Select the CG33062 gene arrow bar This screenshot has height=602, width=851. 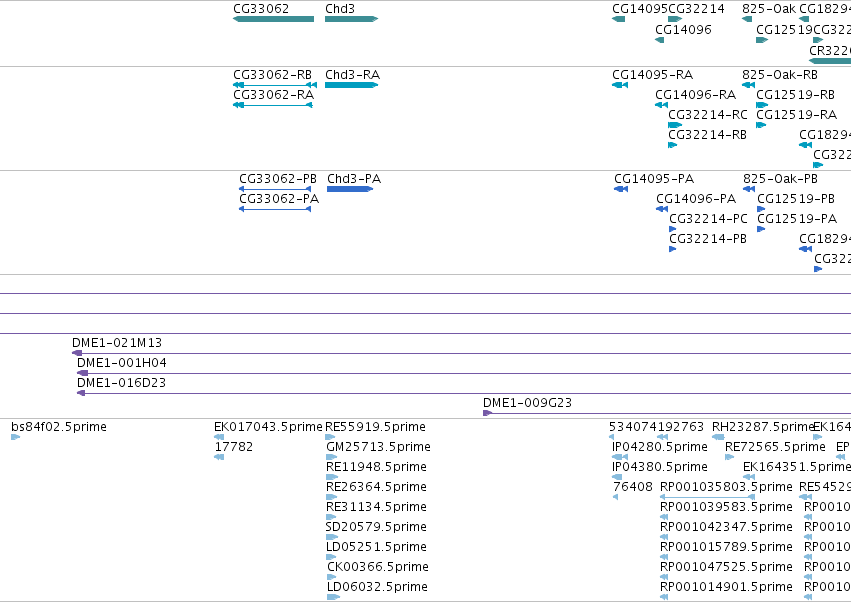(274, 19)
